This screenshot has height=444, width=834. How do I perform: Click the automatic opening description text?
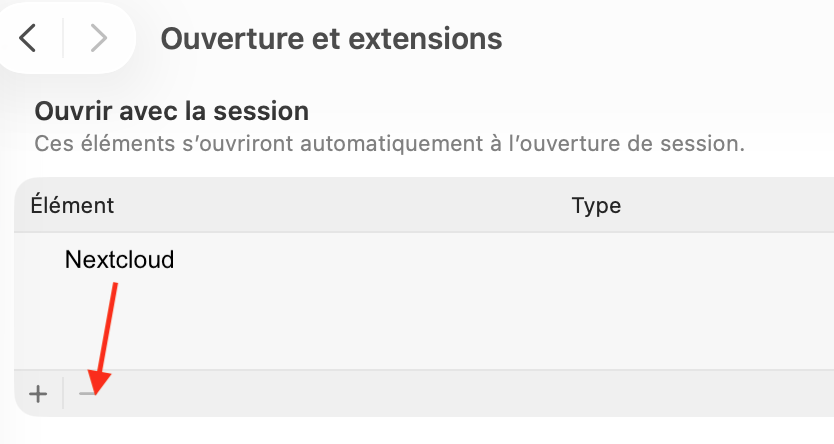point(389,142)
